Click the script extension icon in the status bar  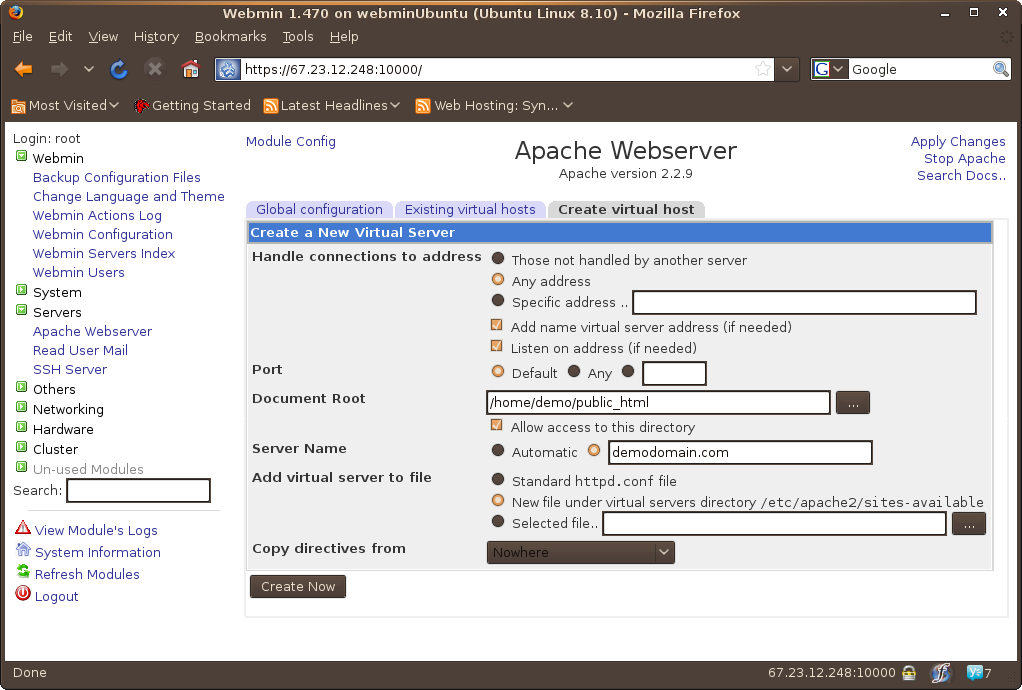(941, 672)
